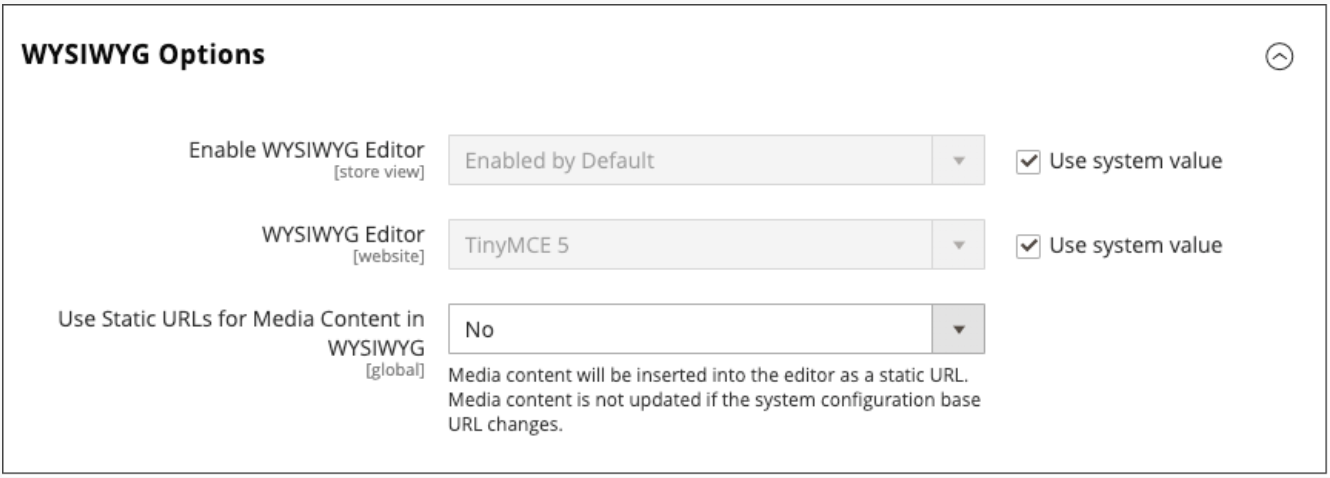Image resolution: width=1330 pixels, height=478 pixels.
Task: Click the arrow on the TinyMCE 5 dropdown
Action: point(959,245)
